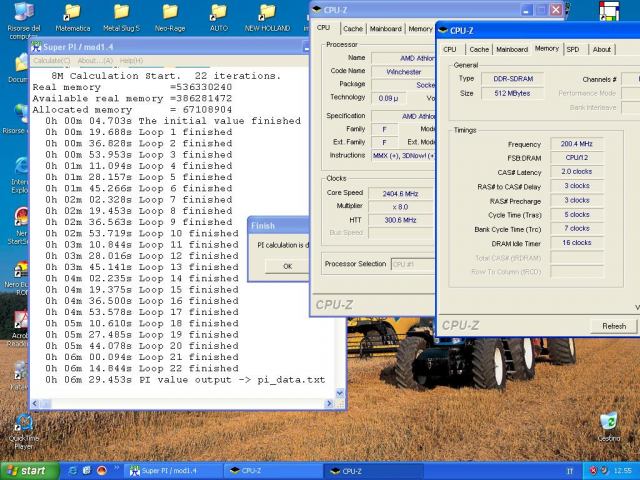Switch to the SPD tab in CPU-Z
Screen dimensions: 640x480
pyautogui.click(x=573, y=49)
